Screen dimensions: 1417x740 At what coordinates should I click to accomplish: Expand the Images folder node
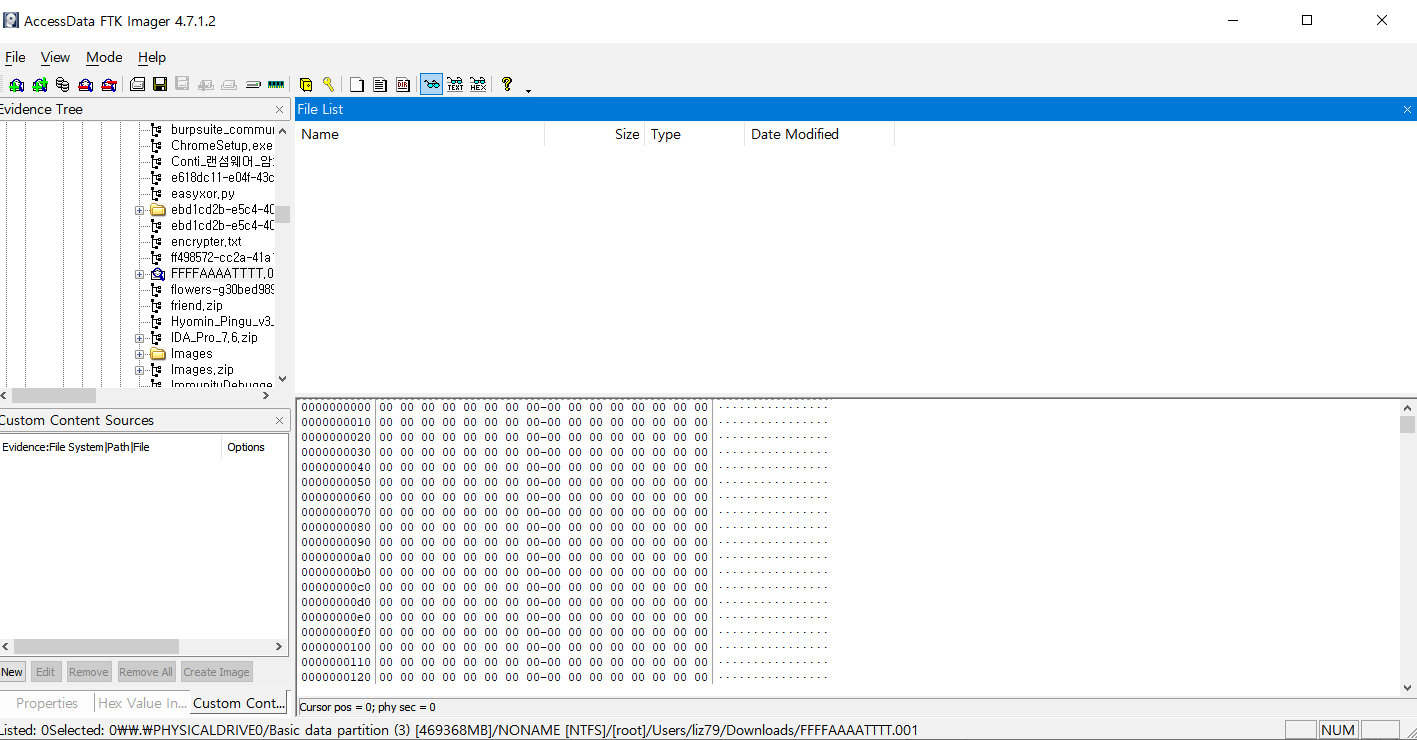140,354
